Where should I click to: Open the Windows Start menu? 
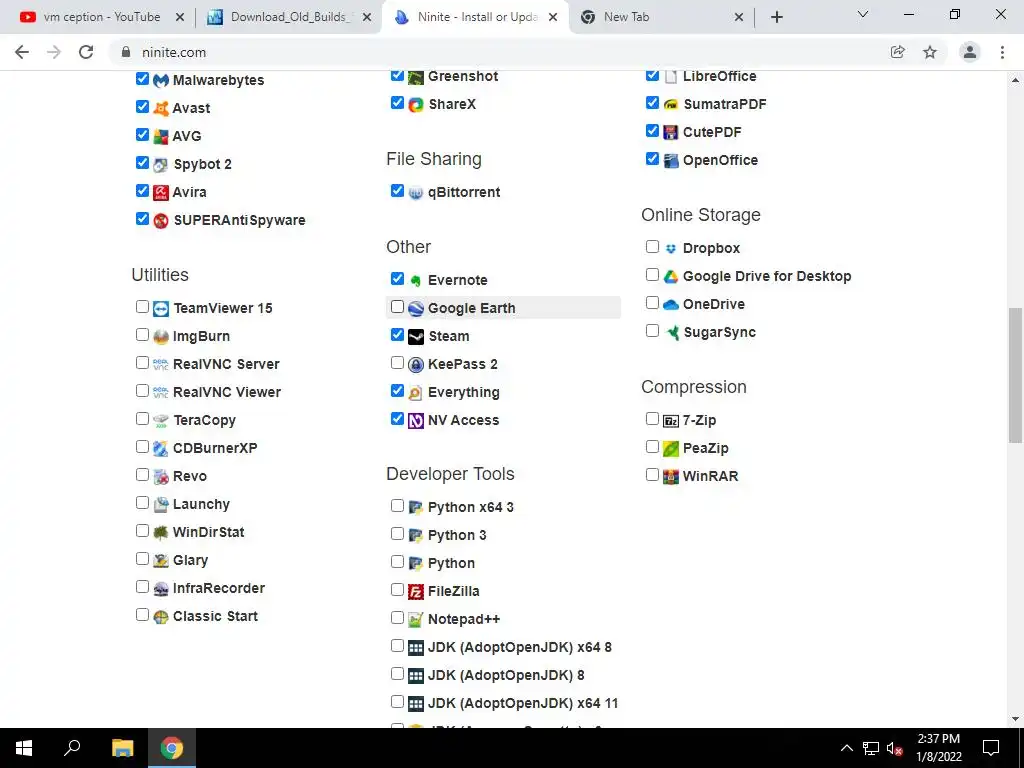24,748
